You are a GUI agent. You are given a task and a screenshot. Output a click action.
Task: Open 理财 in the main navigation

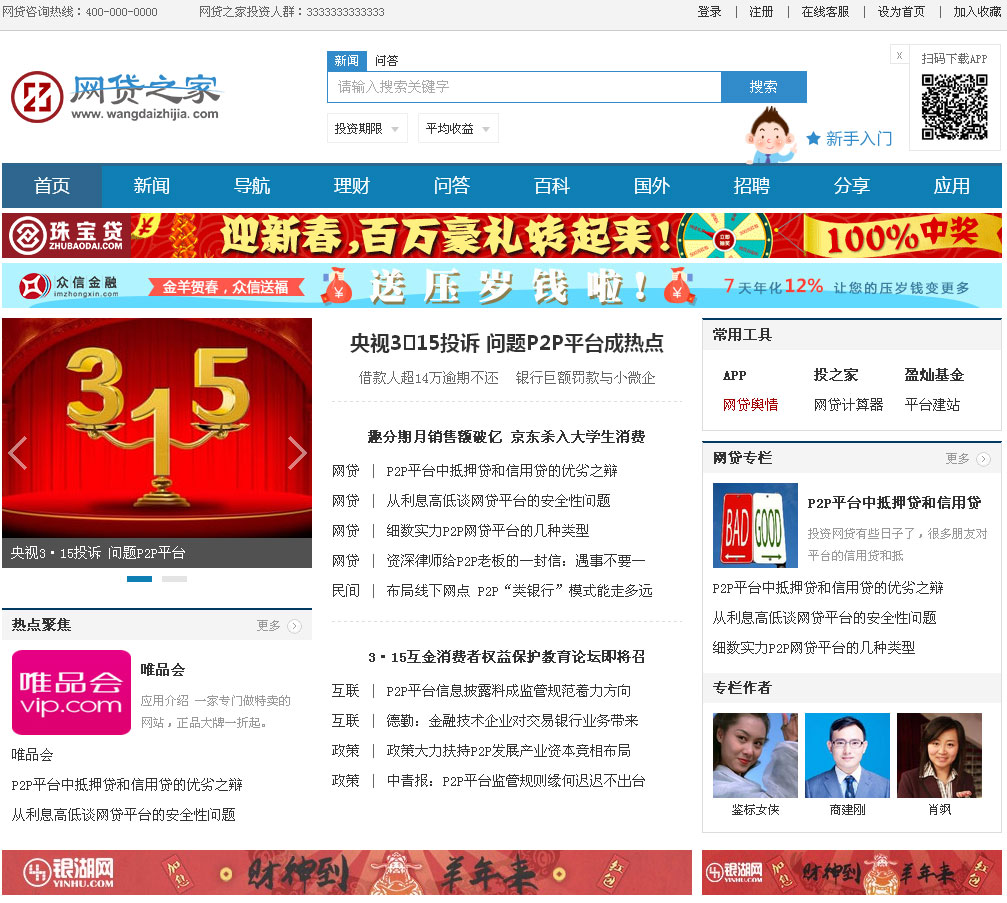tap(352, 186)
